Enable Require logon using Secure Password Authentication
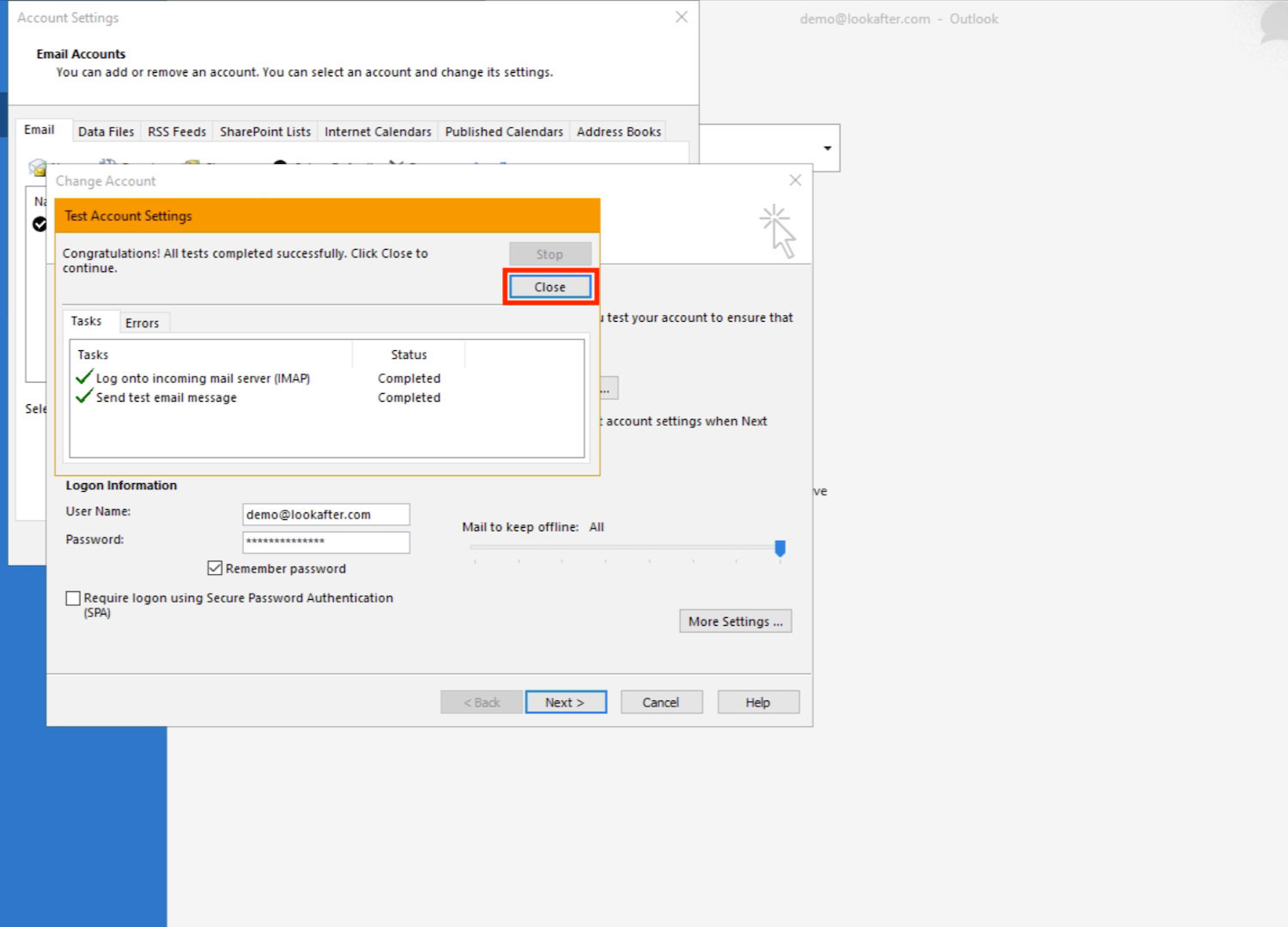Screen dimensions: 1288x927 [74, 598]
